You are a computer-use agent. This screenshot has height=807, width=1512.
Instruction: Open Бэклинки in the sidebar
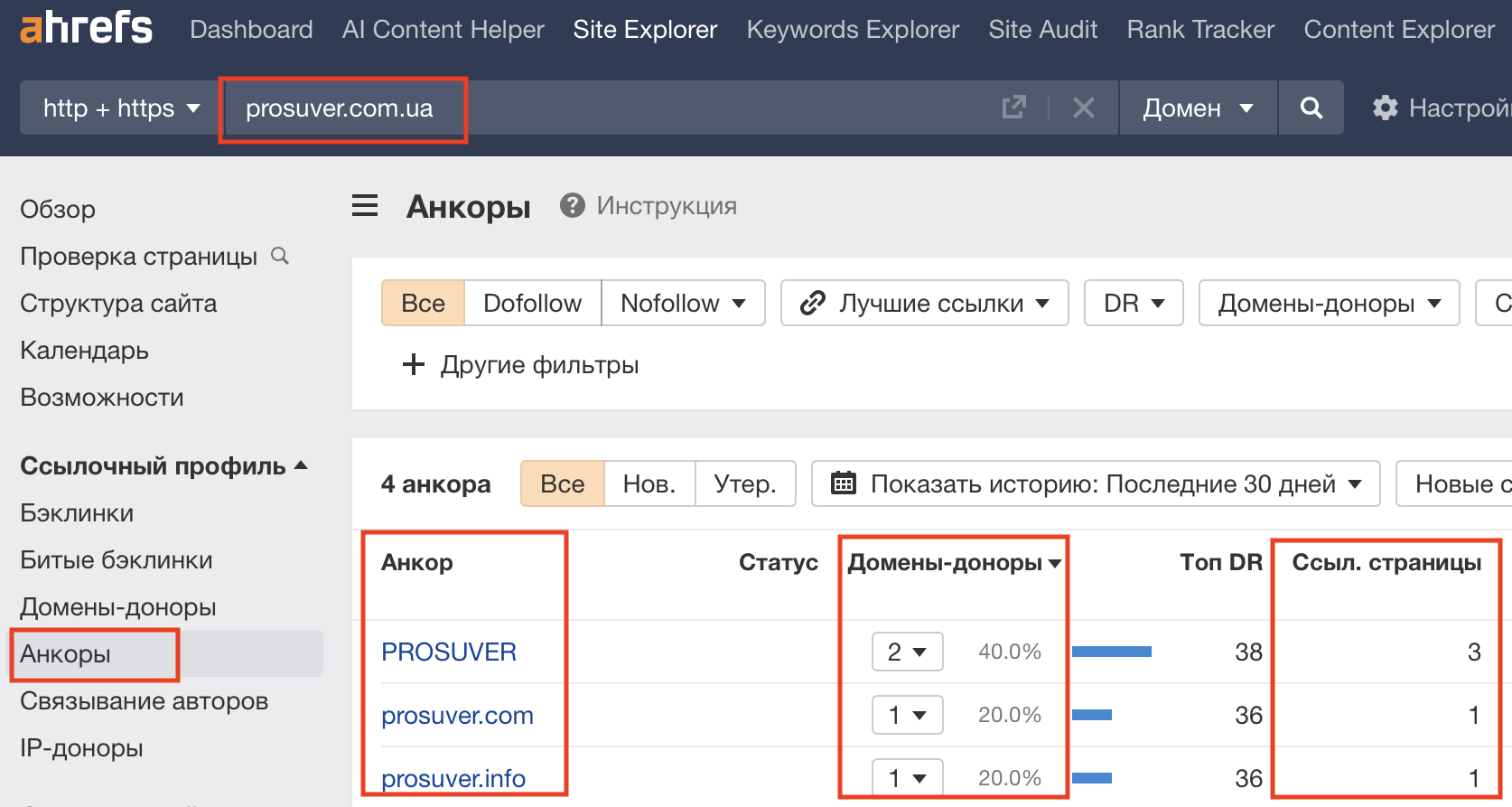77,512
